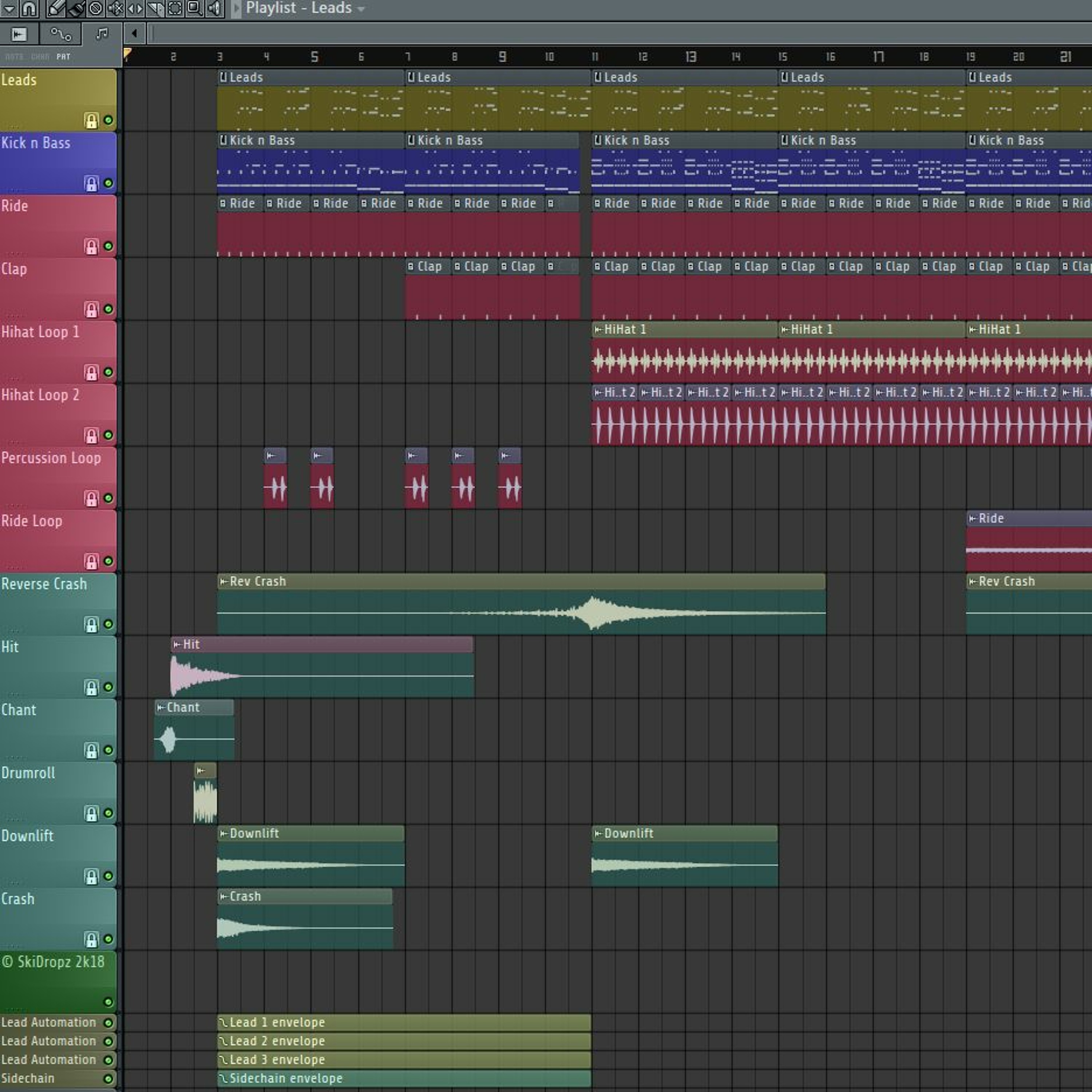1092x1092 pixels.
Task: Mute the Clap track green LED
Action: (x=108, y=309)
